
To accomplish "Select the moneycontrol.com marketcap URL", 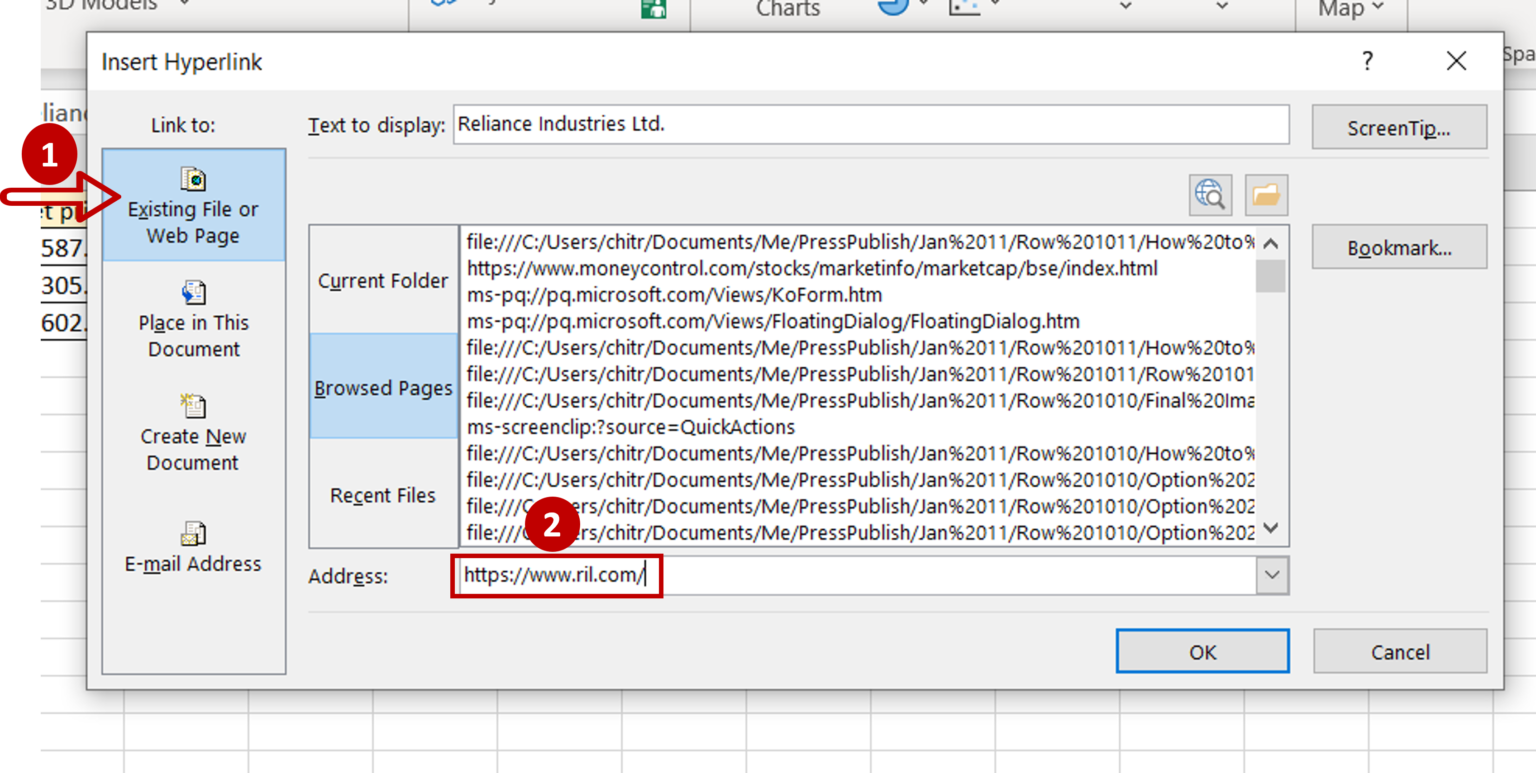I will pos(812,268).
